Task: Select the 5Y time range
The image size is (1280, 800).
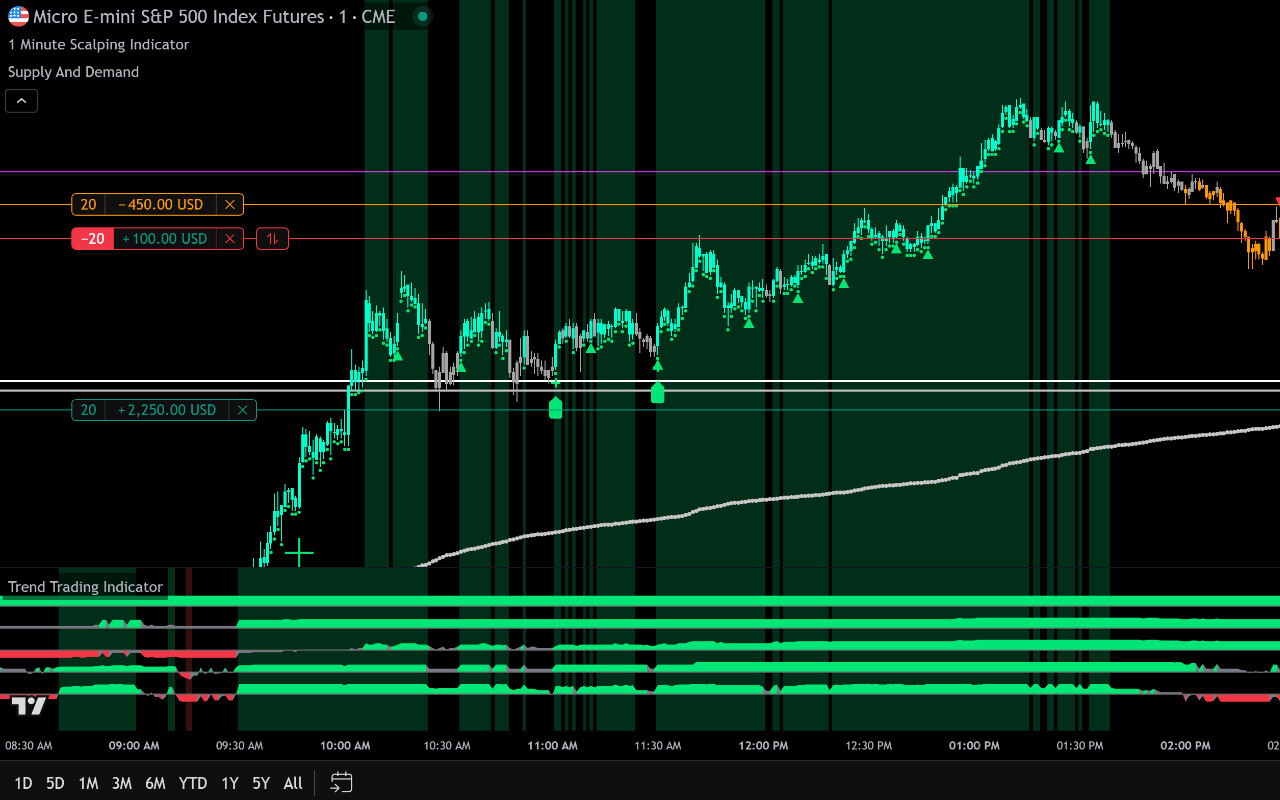Action: point(261,783)
